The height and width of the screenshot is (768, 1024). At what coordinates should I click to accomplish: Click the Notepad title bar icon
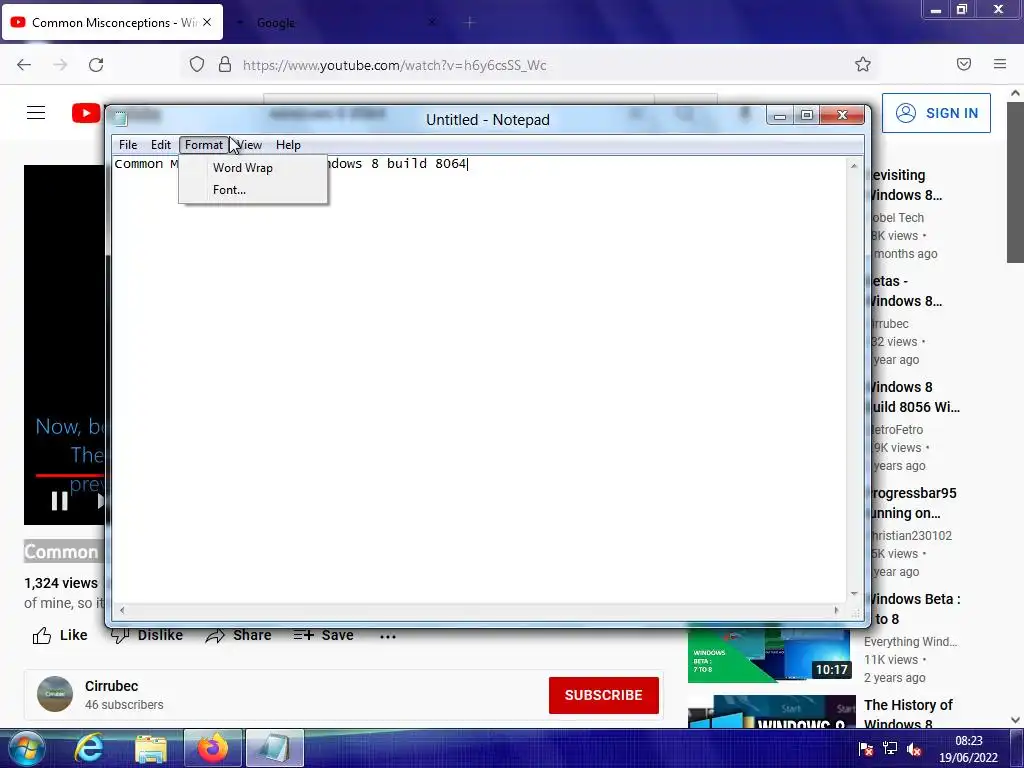tap(120, 118)
